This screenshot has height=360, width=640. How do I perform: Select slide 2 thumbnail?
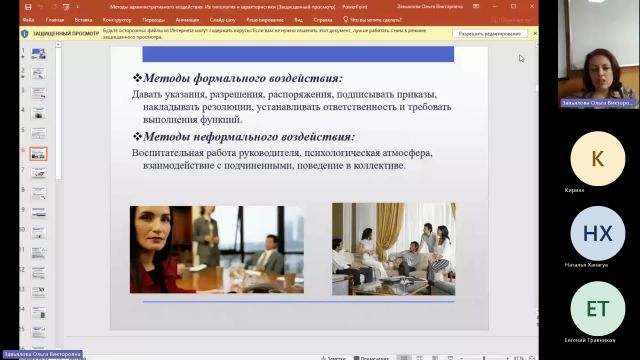[38, 73]
